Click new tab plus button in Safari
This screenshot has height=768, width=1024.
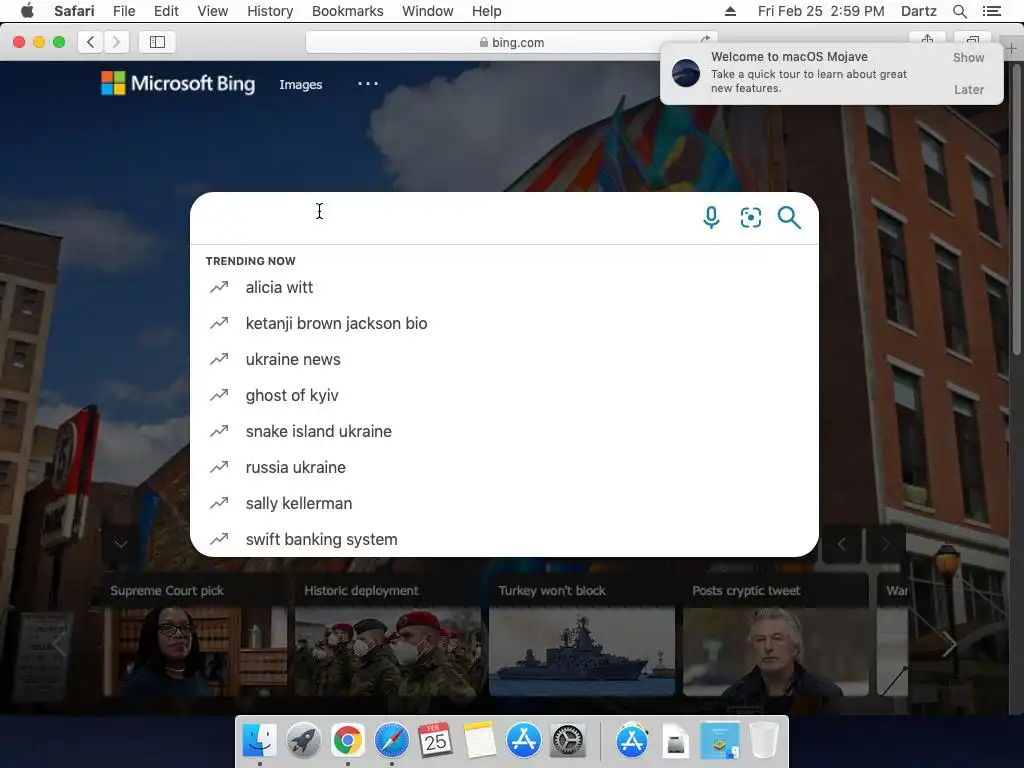pos(1012,48)
